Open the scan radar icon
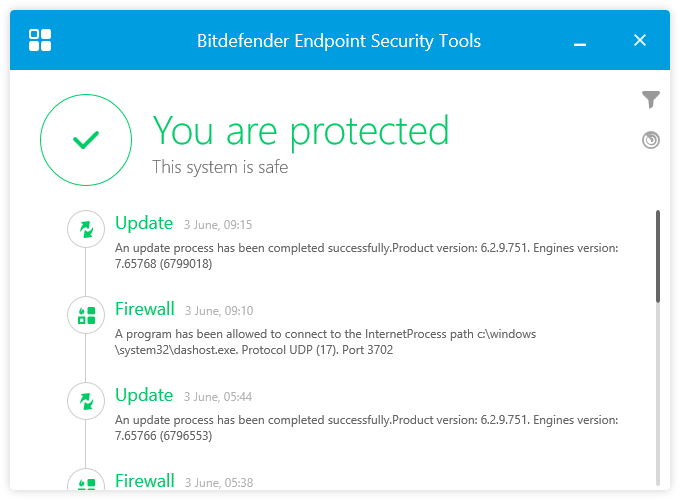This screenshot has width=680, height=500. coord(651,140)
